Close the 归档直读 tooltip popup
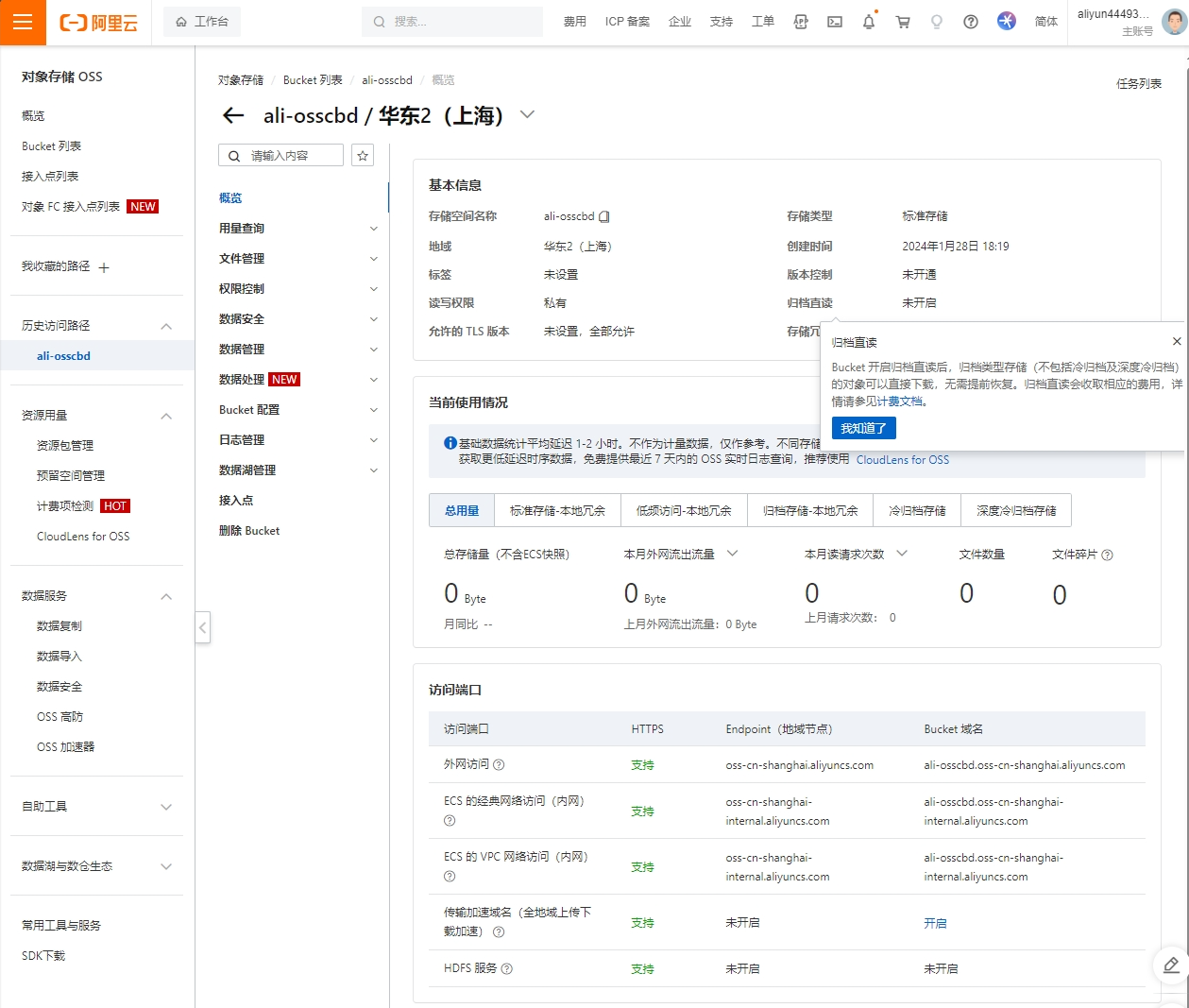The width and height of the screenshot is (1189, 1008). coord(1176,342)
